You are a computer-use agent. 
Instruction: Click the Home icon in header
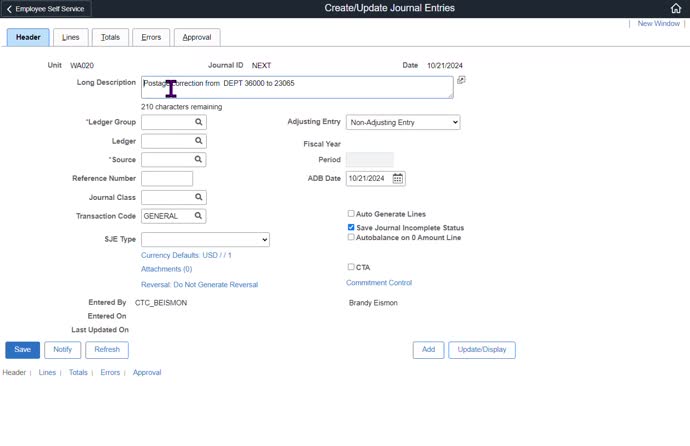click(x=676, y=8)
